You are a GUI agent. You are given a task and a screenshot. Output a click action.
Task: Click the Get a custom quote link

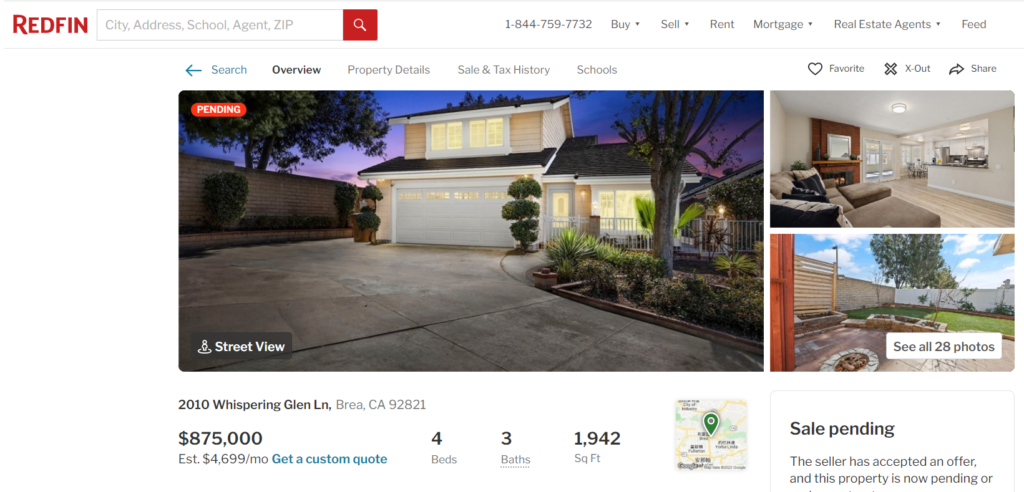329,459
